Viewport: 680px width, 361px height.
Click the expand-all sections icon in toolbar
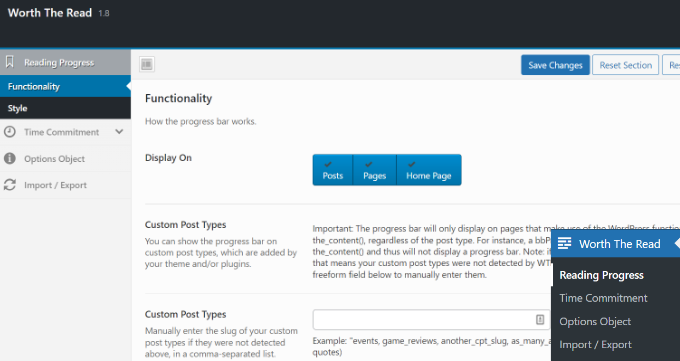tap(147, 64)
